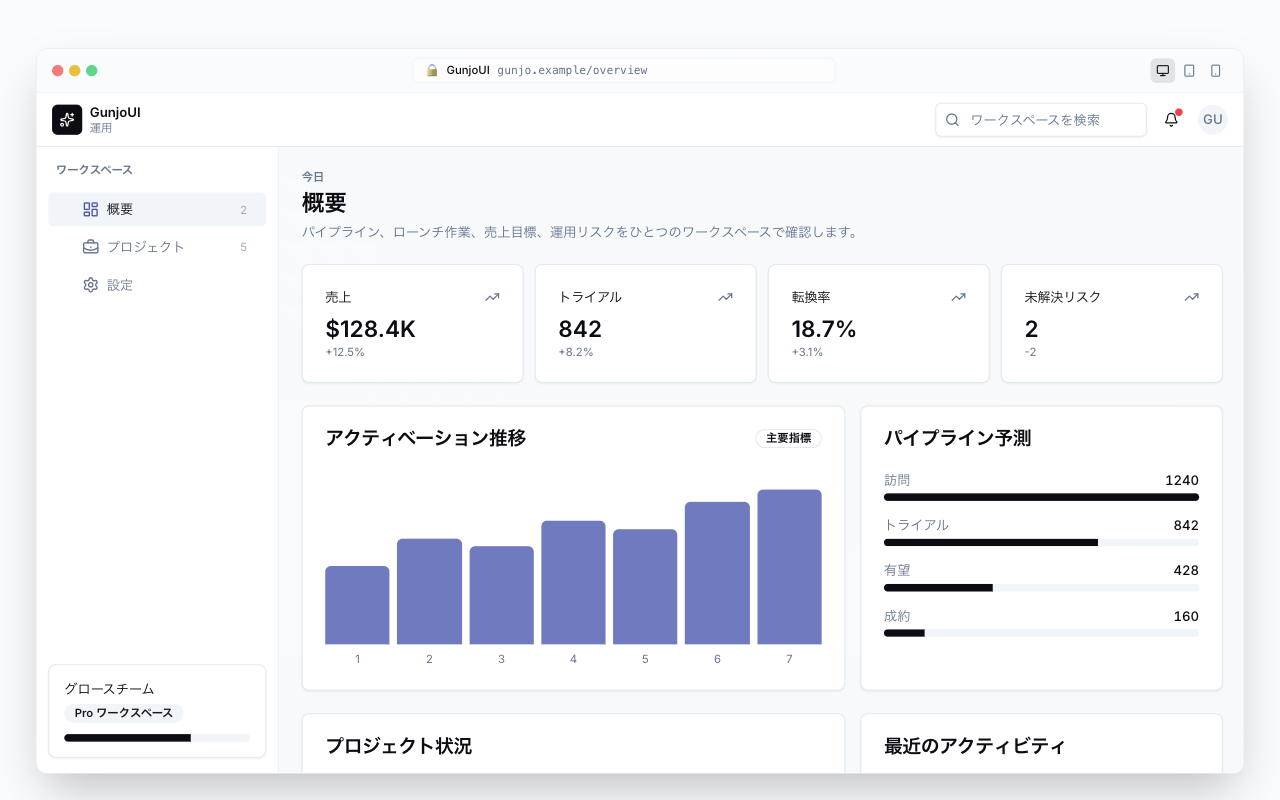
Task: Open 設定 in the sidebar
Action: [x=157, y=285]
